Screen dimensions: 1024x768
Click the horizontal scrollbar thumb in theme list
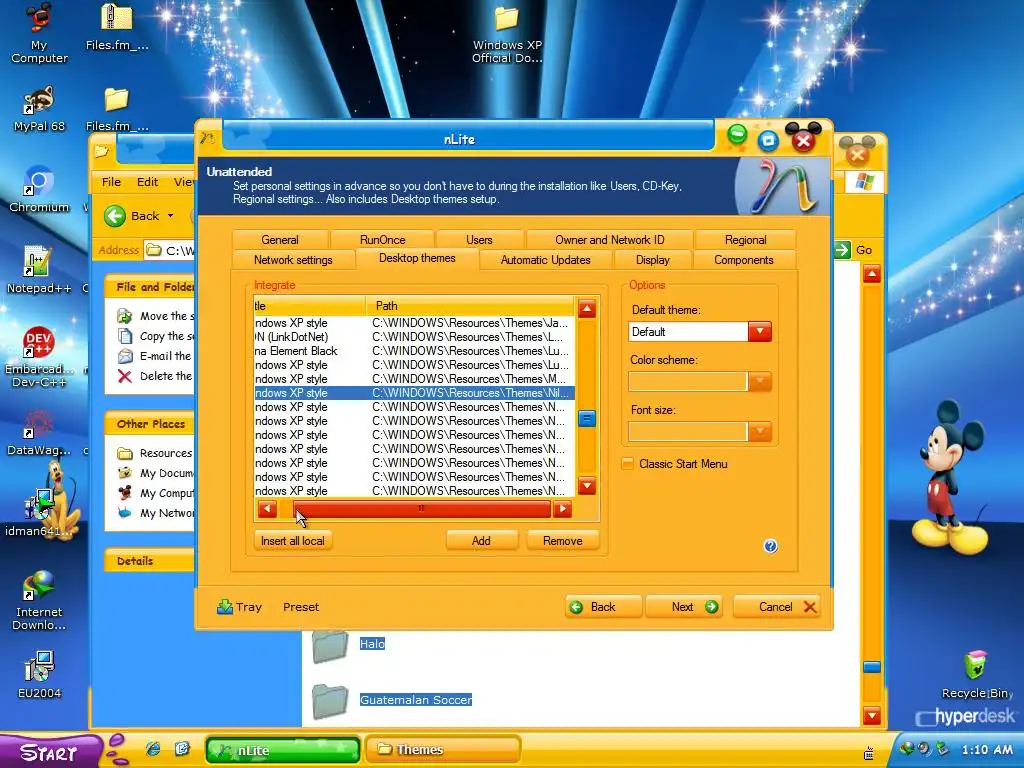point(421,509)
